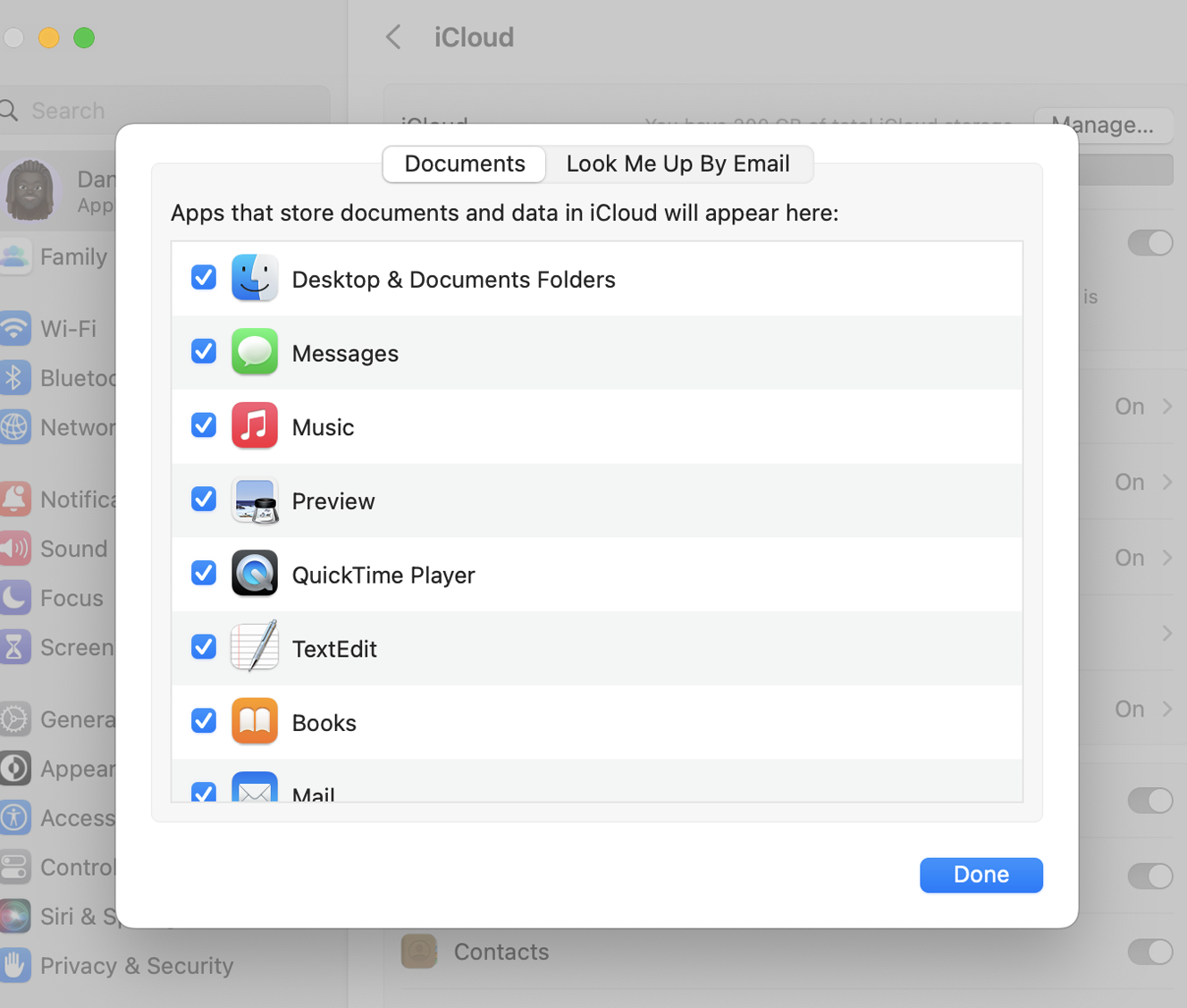This screenshot has width=1187, height=1008.
Task: Click the Done button
Action: 981,875
